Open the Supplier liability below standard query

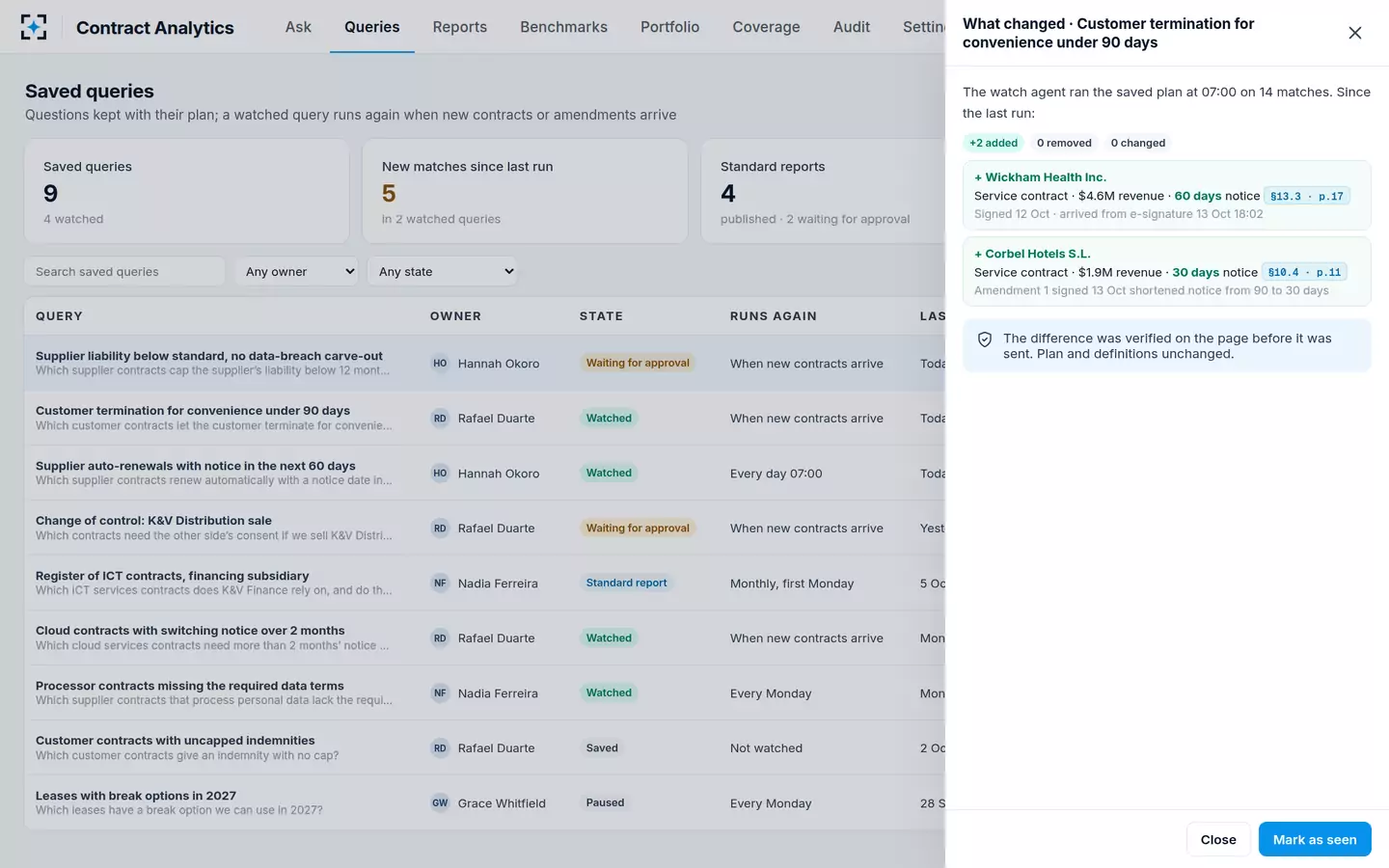(209, 356)
